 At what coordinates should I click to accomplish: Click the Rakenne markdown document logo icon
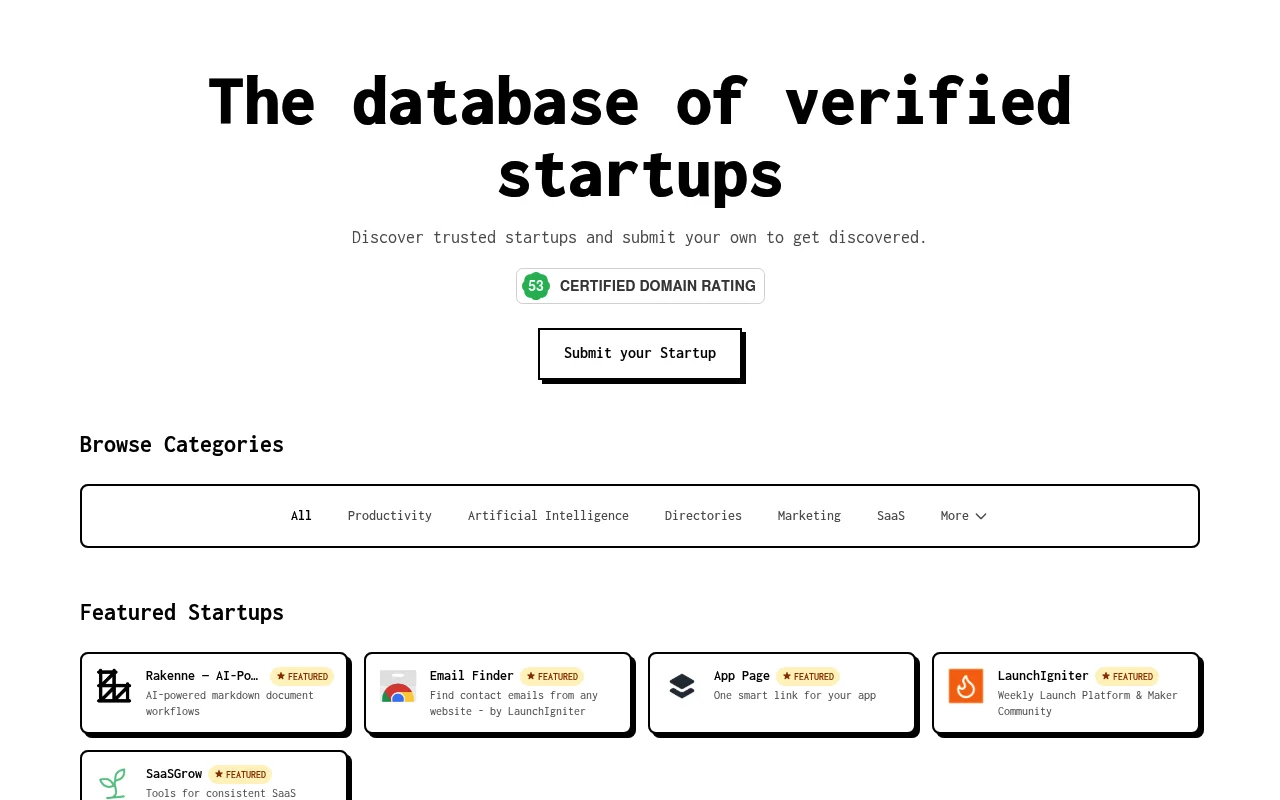113,686
